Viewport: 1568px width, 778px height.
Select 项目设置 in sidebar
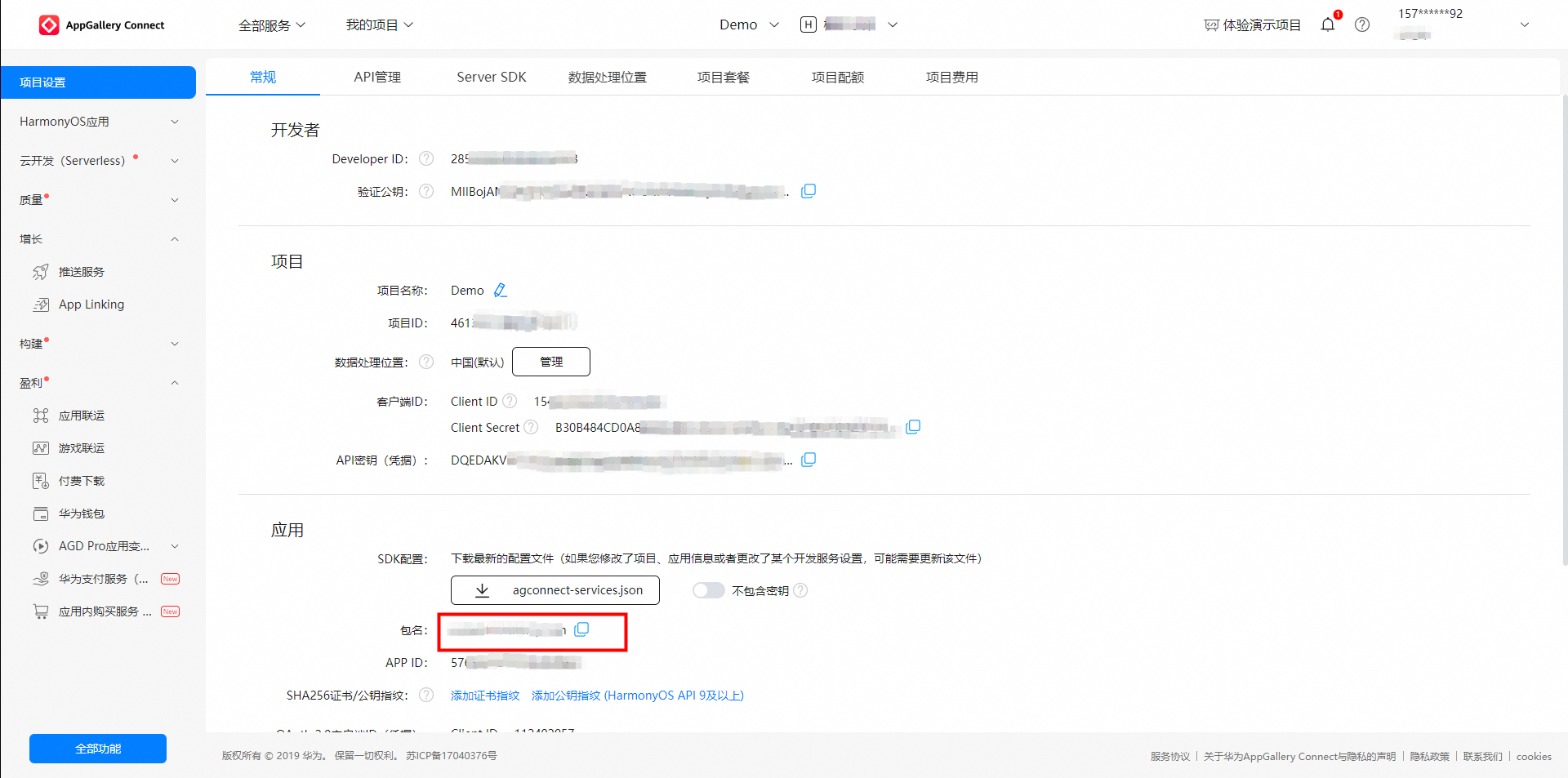[98, 82]
